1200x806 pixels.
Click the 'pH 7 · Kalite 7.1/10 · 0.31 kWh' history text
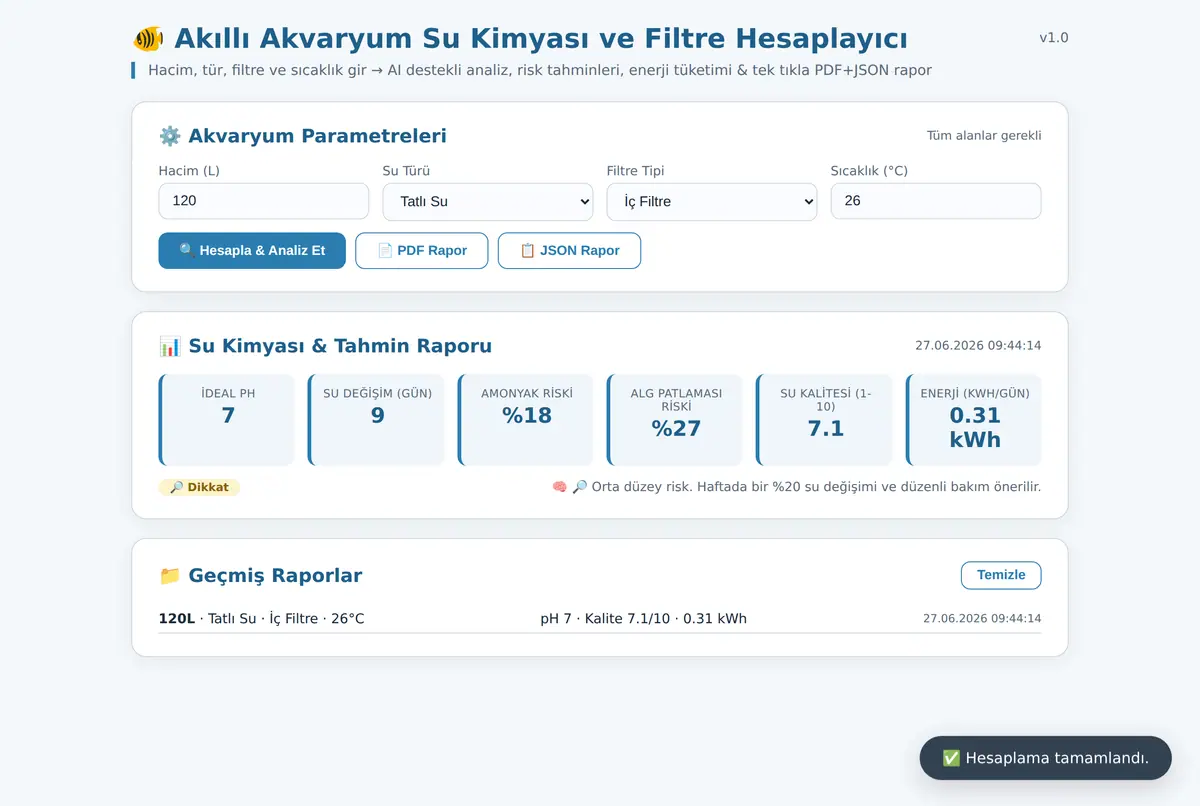pos(643,619)
